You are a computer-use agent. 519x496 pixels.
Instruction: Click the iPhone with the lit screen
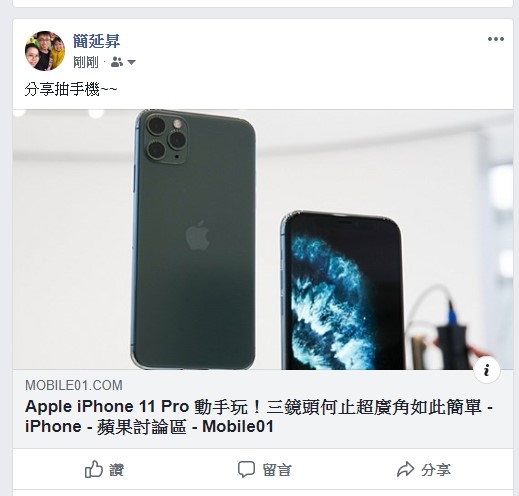click(343, 291)
